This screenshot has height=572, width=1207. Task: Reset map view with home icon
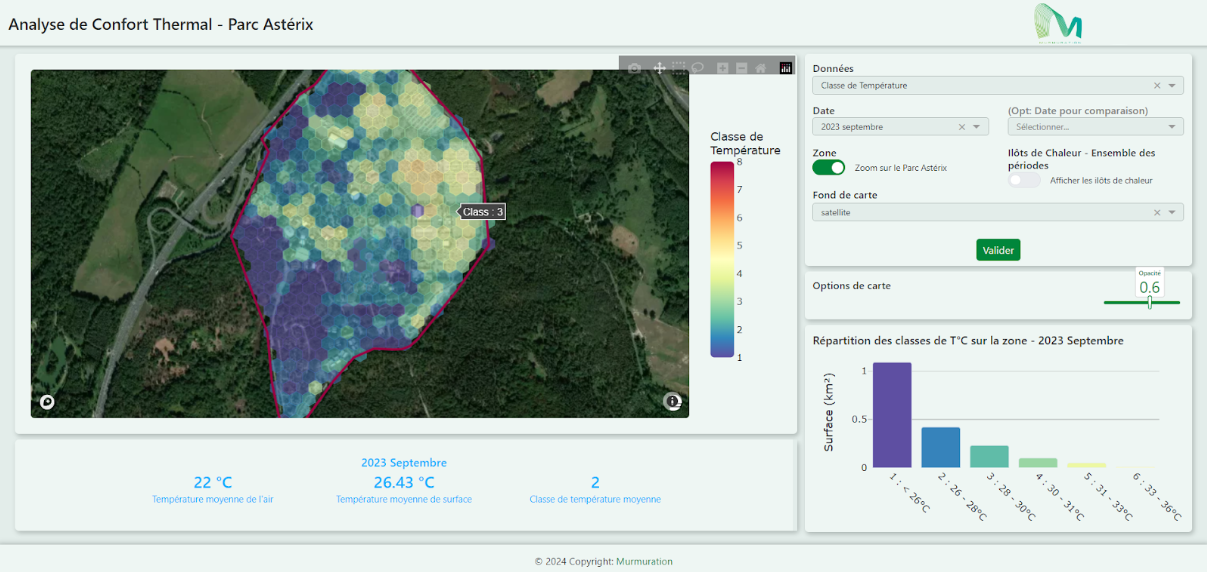click(x=760, y=68)
